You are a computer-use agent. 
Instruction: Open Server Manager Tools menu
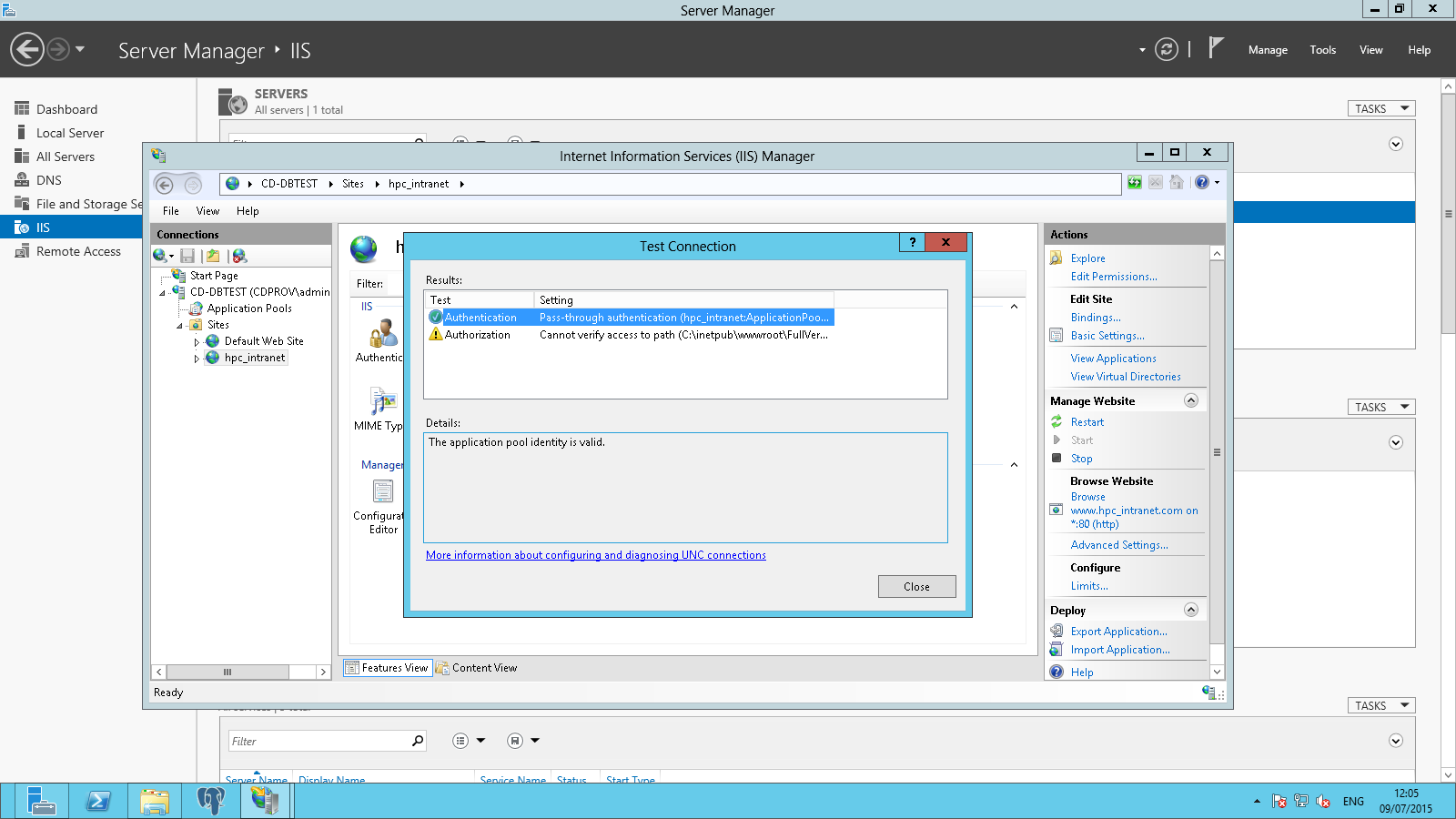point(1323,50)
